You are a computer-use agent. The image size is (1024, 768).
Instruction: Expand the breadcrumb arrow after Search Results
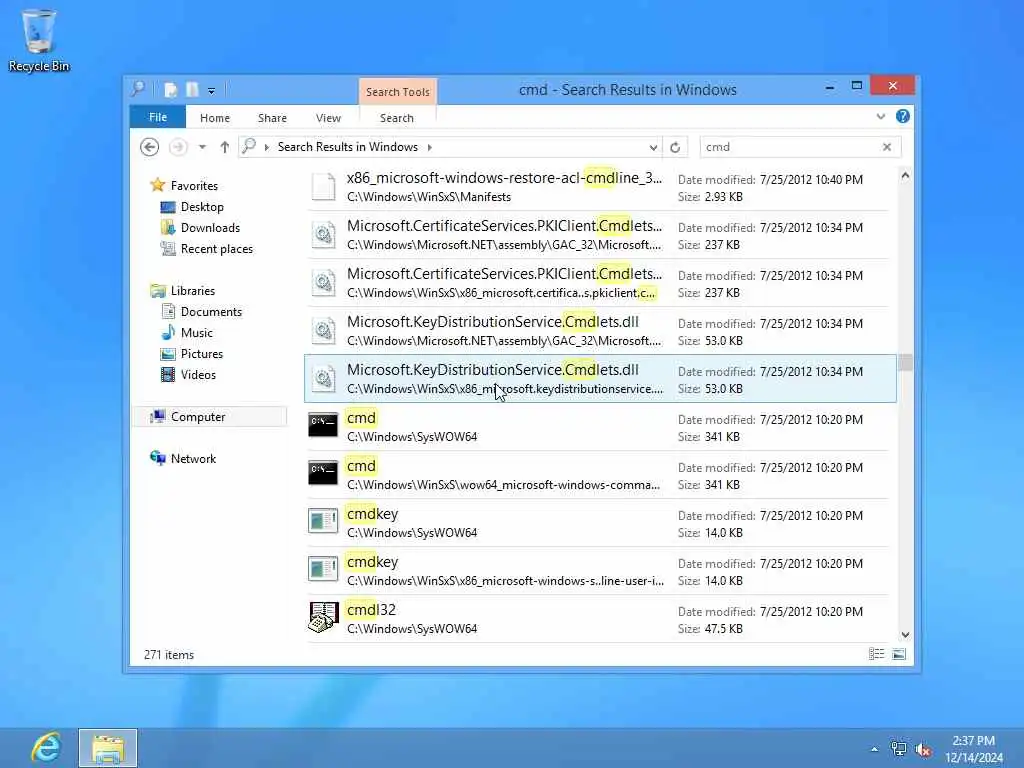point(430,148)
